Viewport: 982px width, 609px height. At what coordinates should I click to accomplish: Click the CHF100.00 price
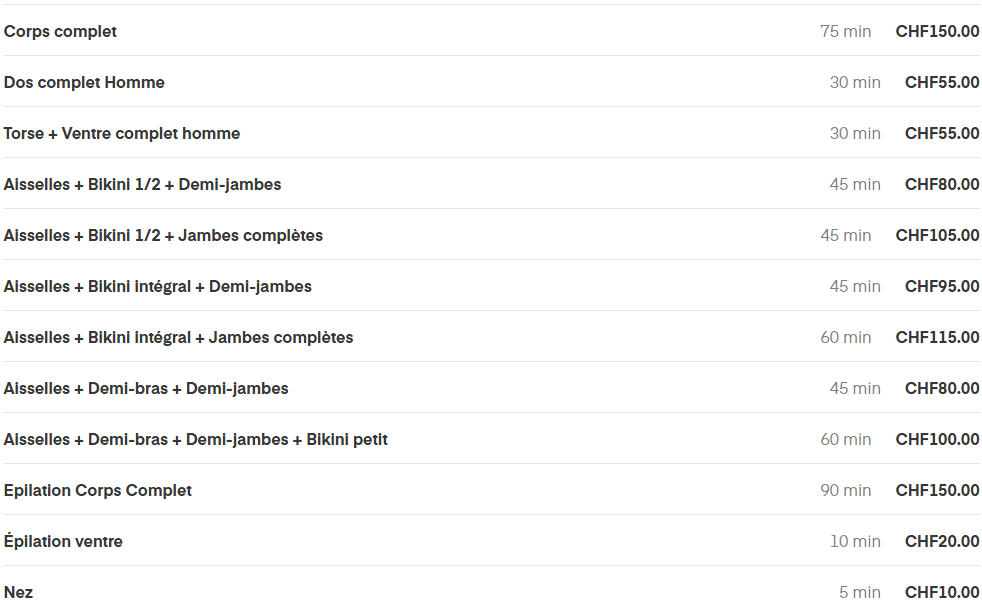[937, 439]
